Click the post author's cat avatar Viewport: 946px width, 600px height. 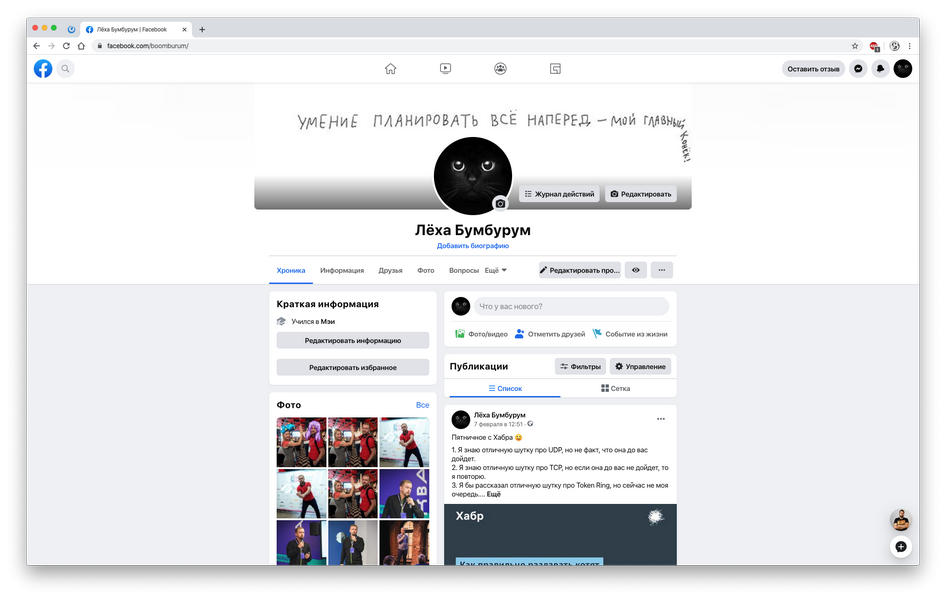461,419
